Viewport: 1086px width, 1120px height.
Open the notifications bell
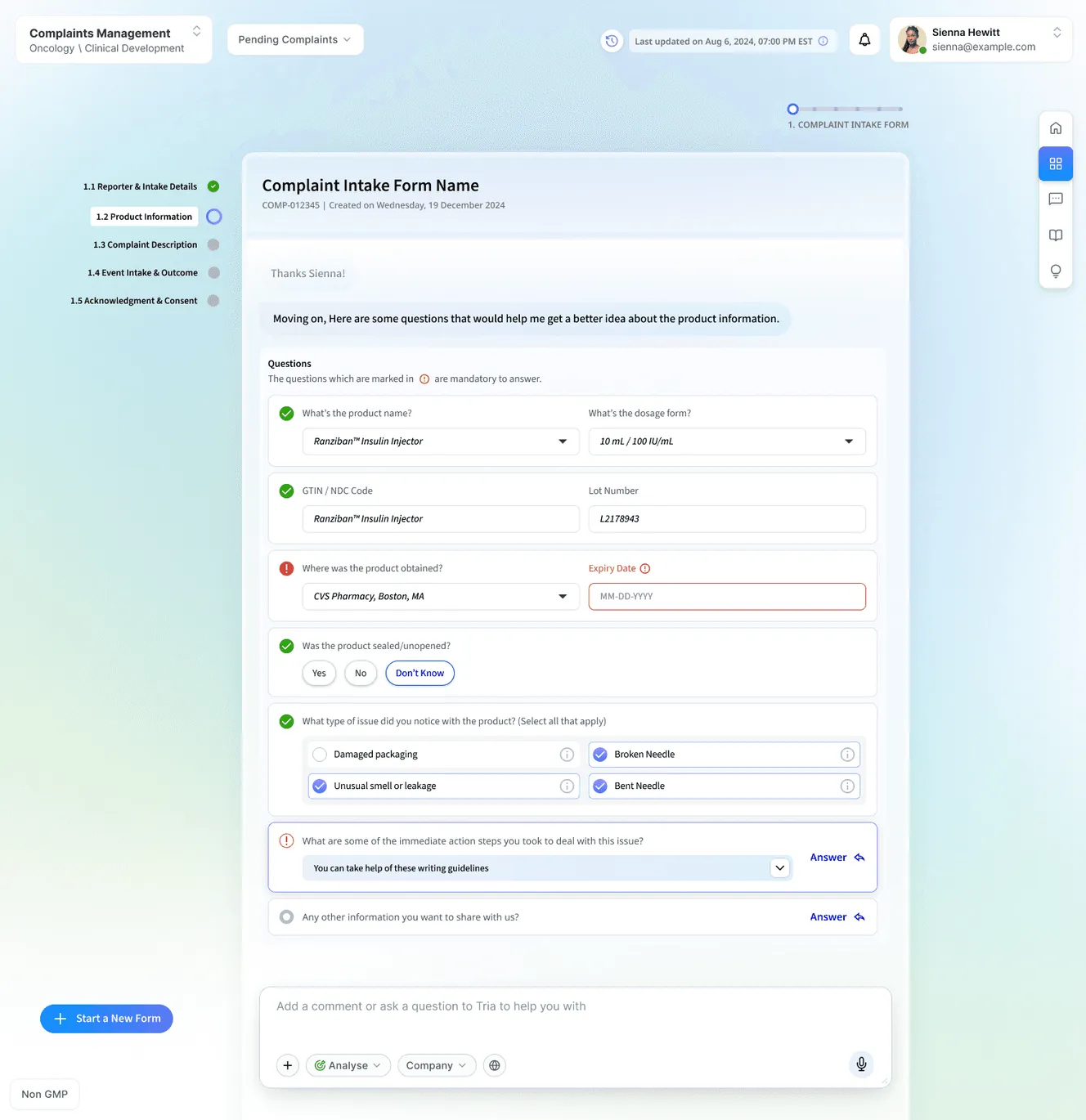(864, 39)
